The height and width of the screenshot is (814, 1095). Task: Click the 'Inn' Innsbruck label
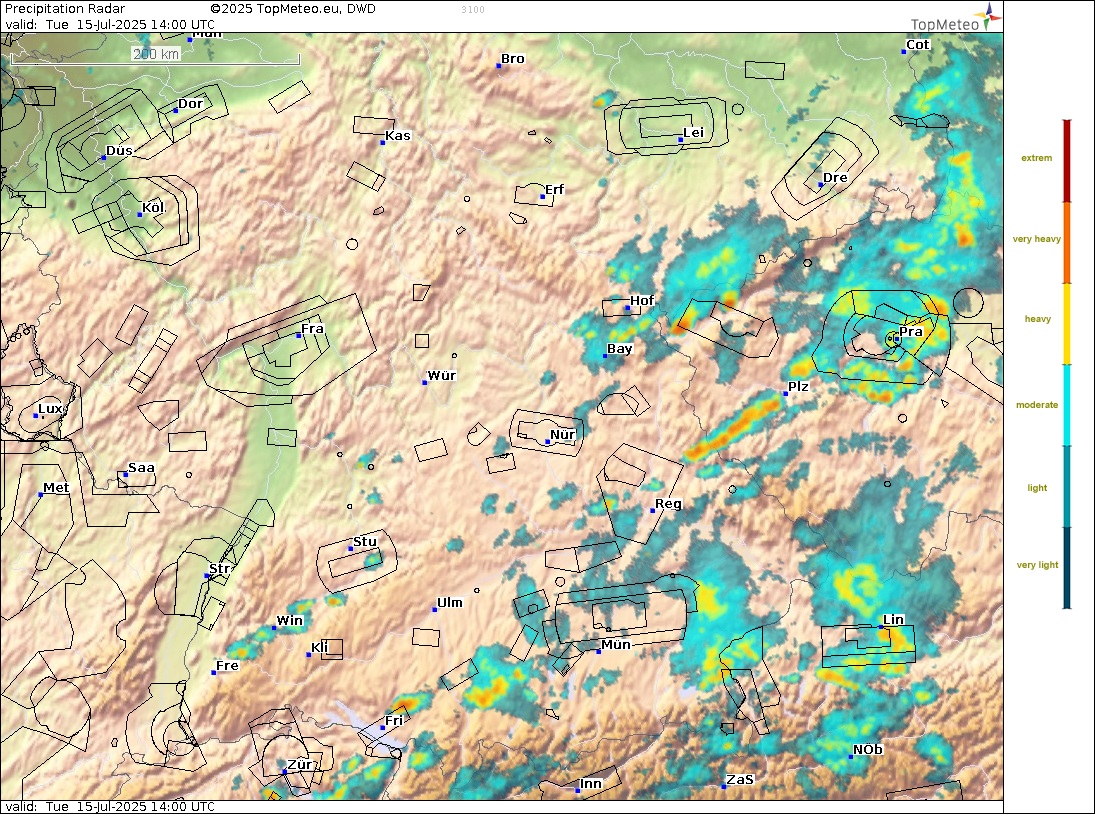click(591, 783)
